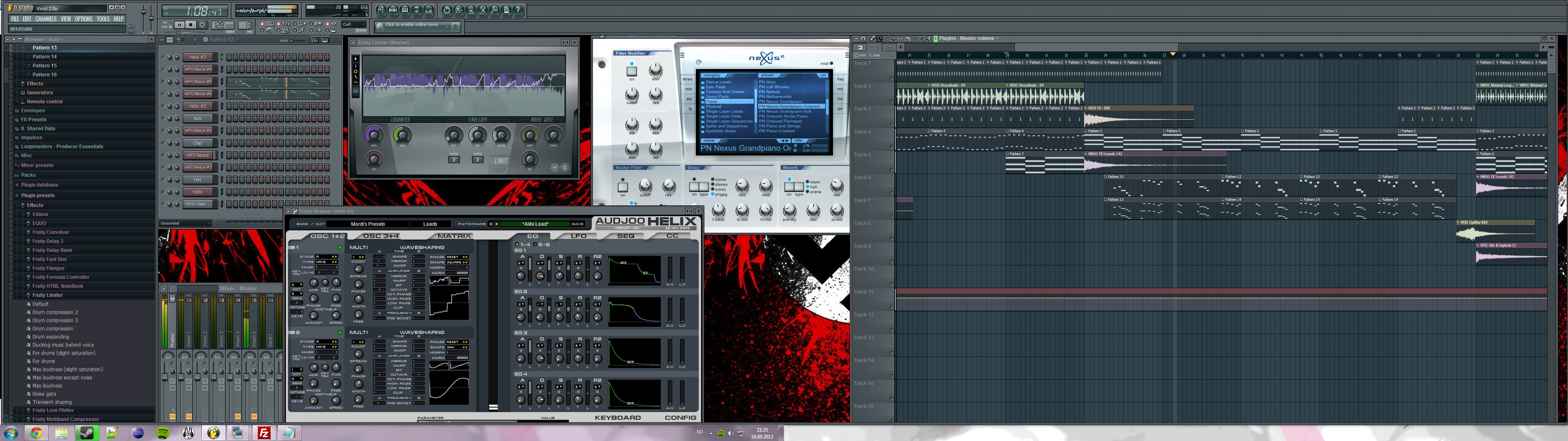
Task: Select the slice tool in Playlist
Action: coord(908,38)
